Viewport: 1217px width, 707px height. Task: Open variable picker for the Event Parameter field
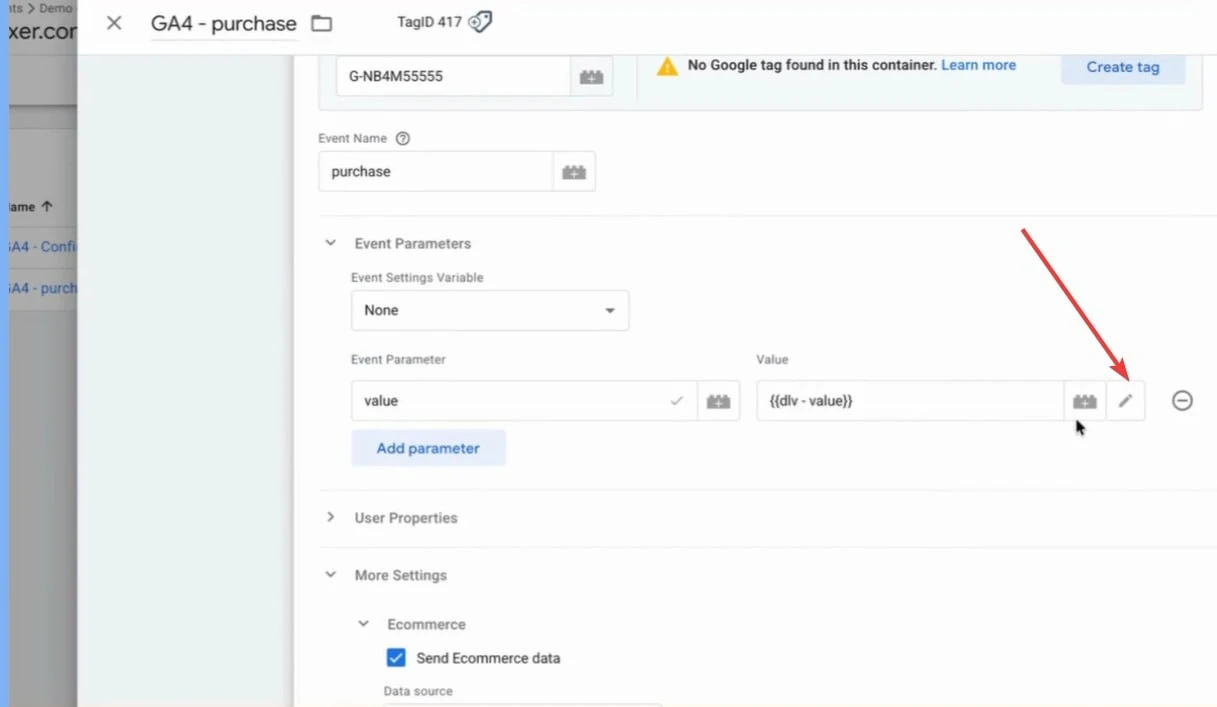tap(718, 401)
